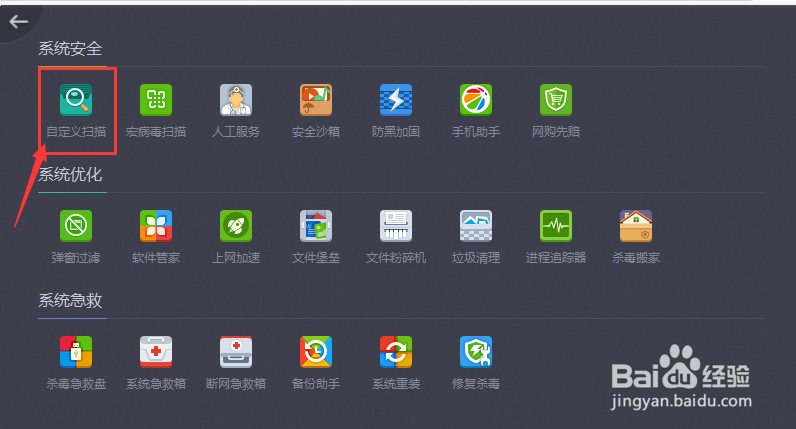Launch 宏病毒扫描 macro virus scan
Viewport: 796px width, 429px height.
click(156, 100)
